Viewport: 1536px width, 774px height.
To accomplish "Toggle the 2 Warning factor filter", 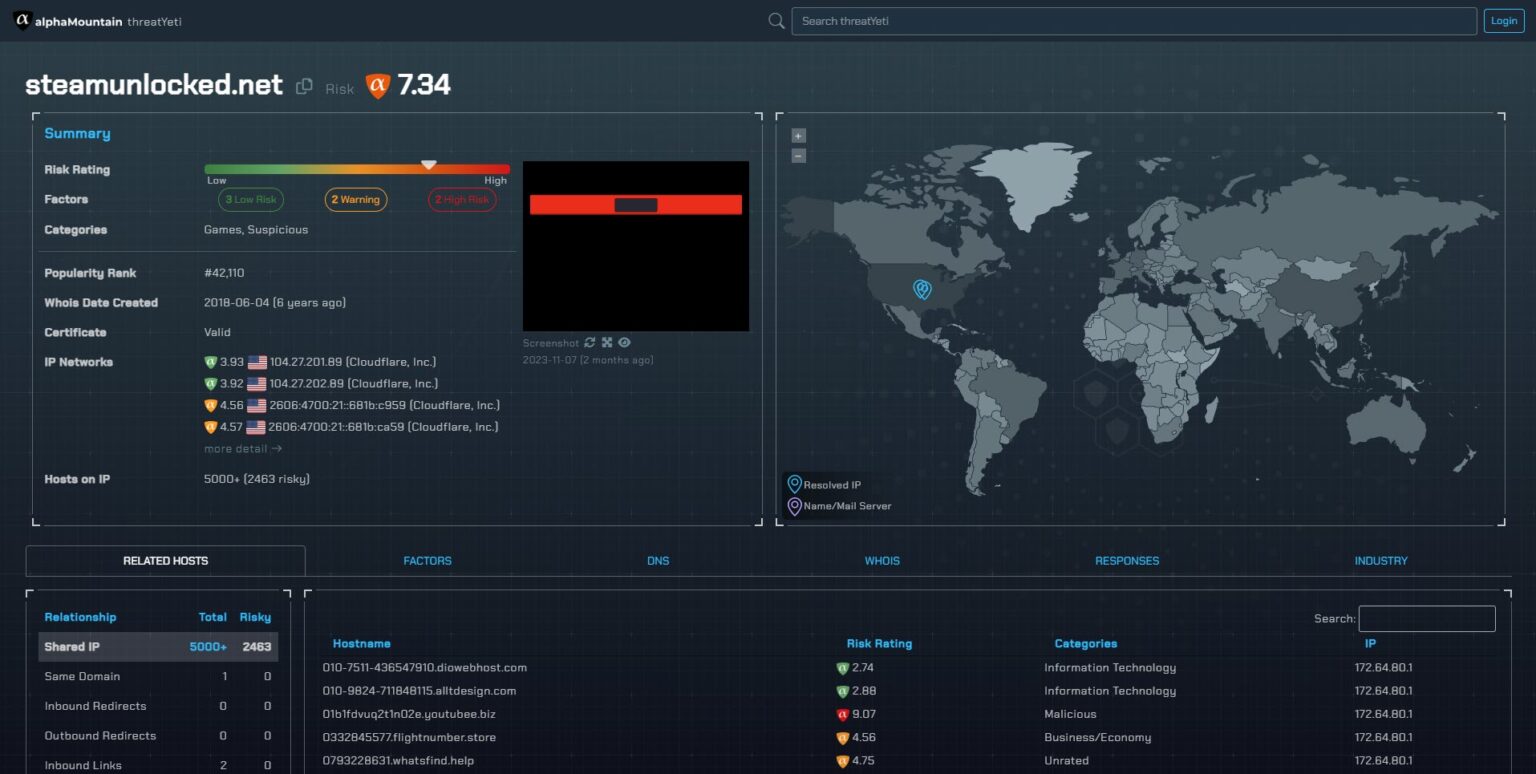I will (x=356, y=200).
